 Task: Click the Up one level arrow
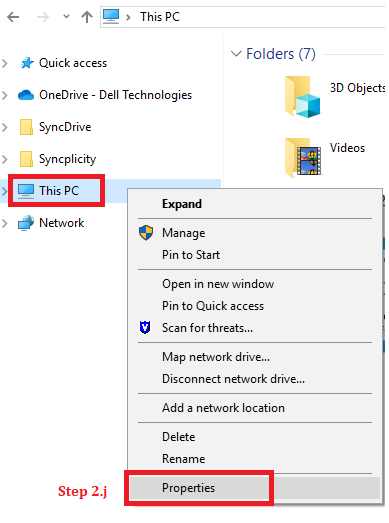pos(87,17)
